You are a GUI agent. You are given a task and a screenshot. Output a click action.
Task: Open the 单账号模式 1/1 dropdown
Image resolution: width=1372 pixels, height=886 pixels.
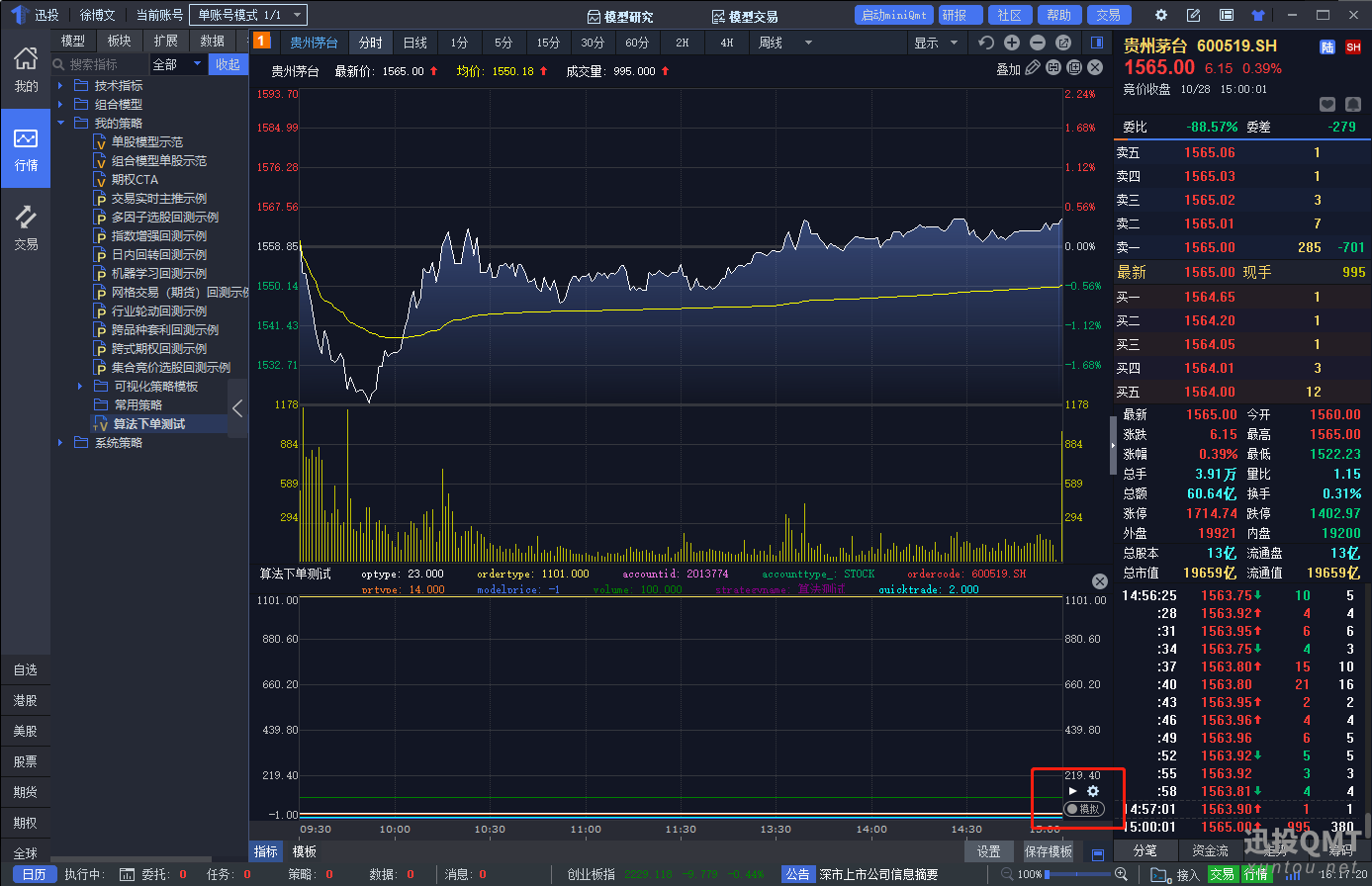pyautogui.click(x=247, y=15)
